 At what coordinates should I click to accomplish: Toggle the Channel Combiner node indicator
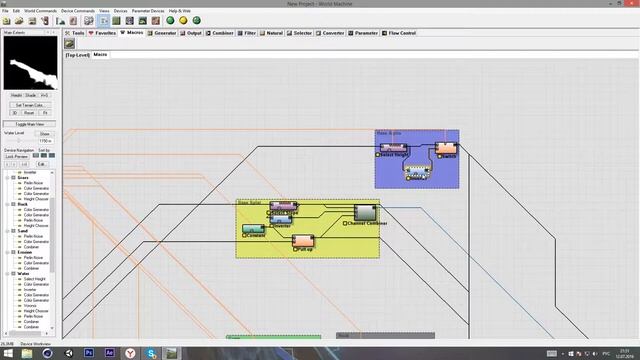pyautogui.click(x=345, y=223)
